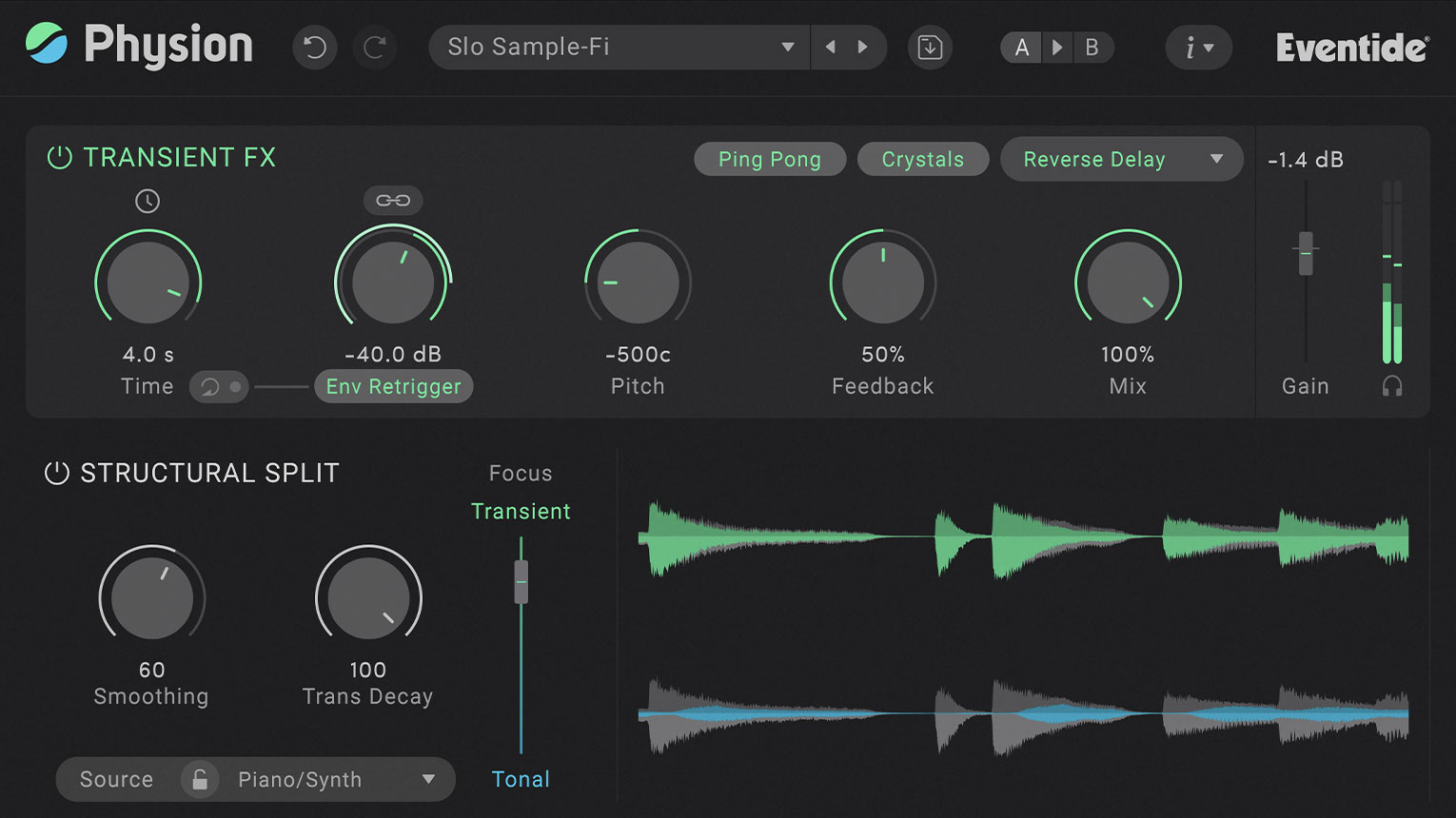
Task: Click the Focus slider handle between Transient and Tonal
Action: 521,581
